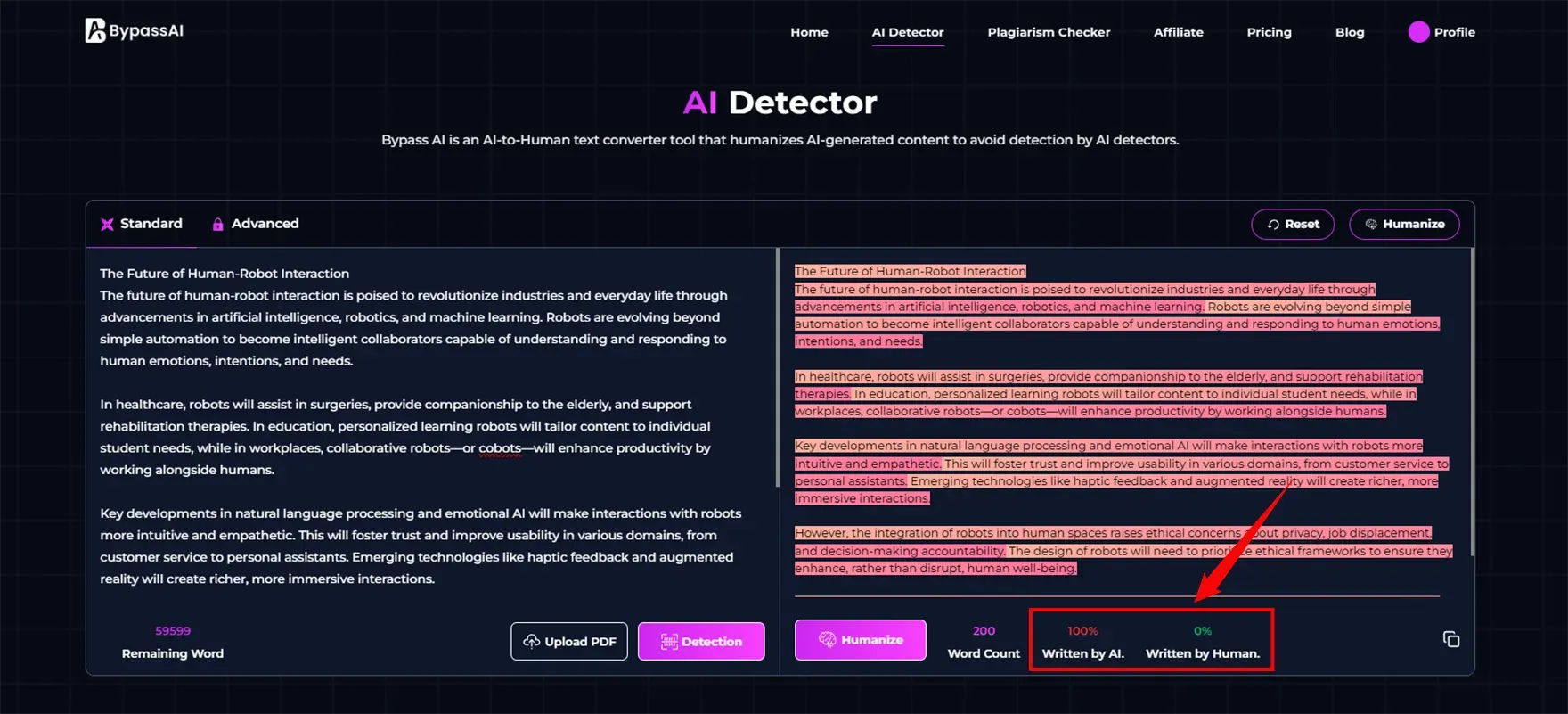The image size is (1568, 714).
Task: Open the Pricing page
Action: 1269,32
